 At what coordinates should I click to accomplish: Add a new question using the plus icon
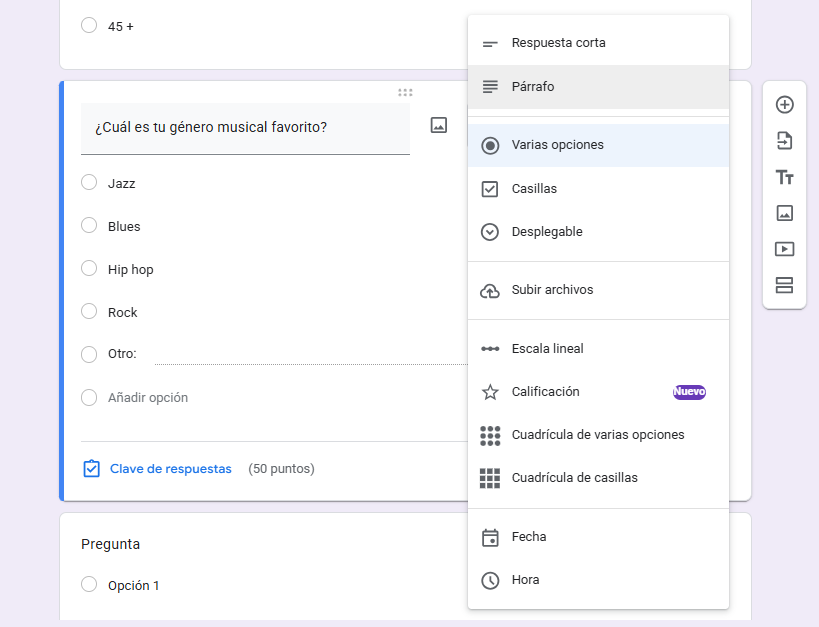tap(785, 103)
